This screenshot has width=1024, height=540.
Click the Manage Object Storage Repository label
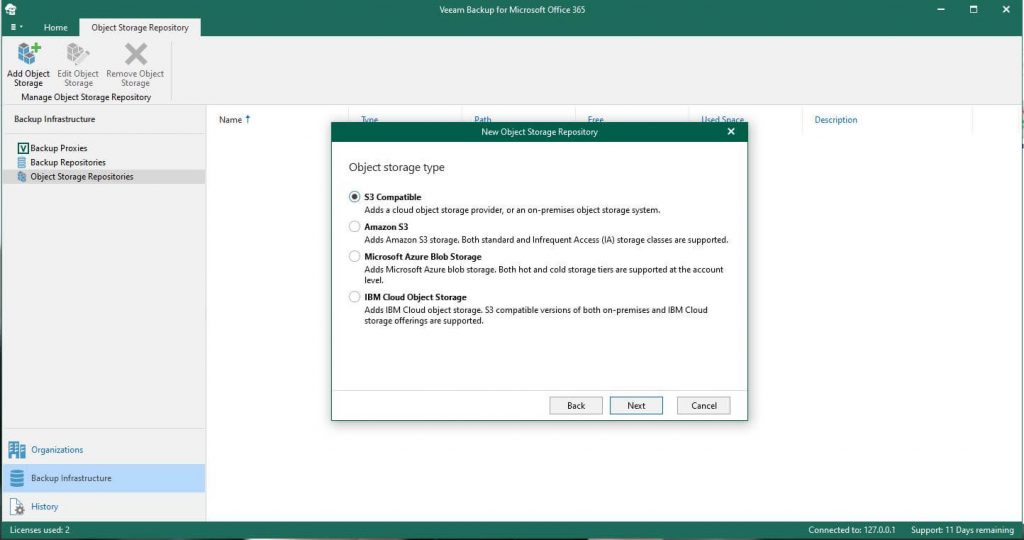[86, 97]
